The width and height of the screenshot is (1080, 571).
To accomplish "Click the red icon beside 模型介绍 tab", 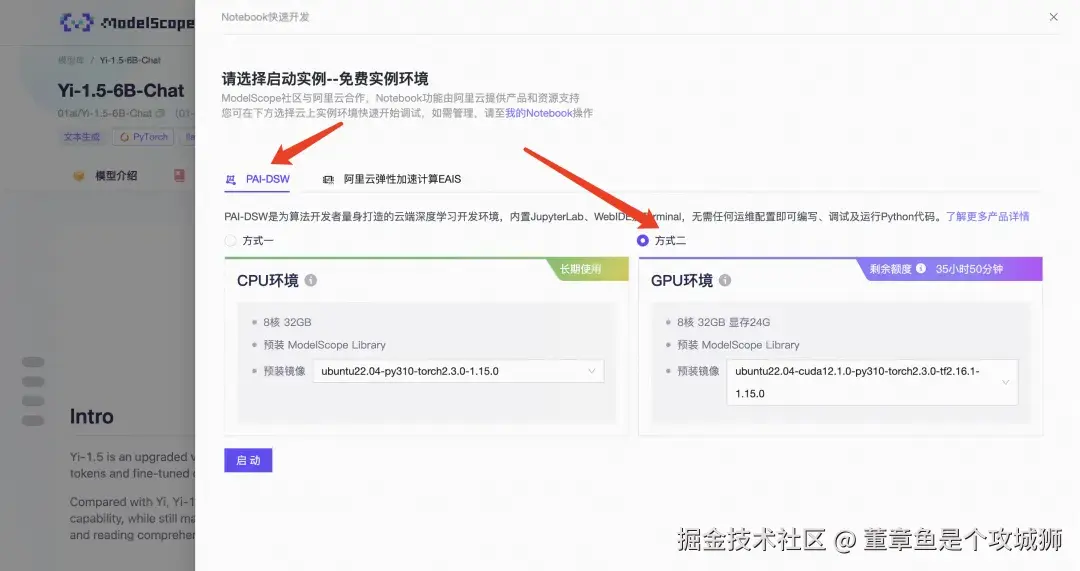I will pyautogui.click(x=179, y=176).
